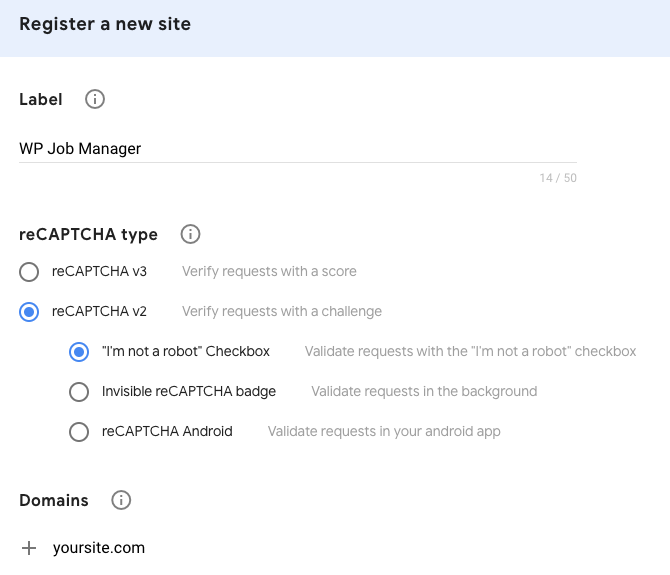Click the reCAPTCHA Android label text
The width and height of the screenshot is (670, 575).
tap(167, 431)
